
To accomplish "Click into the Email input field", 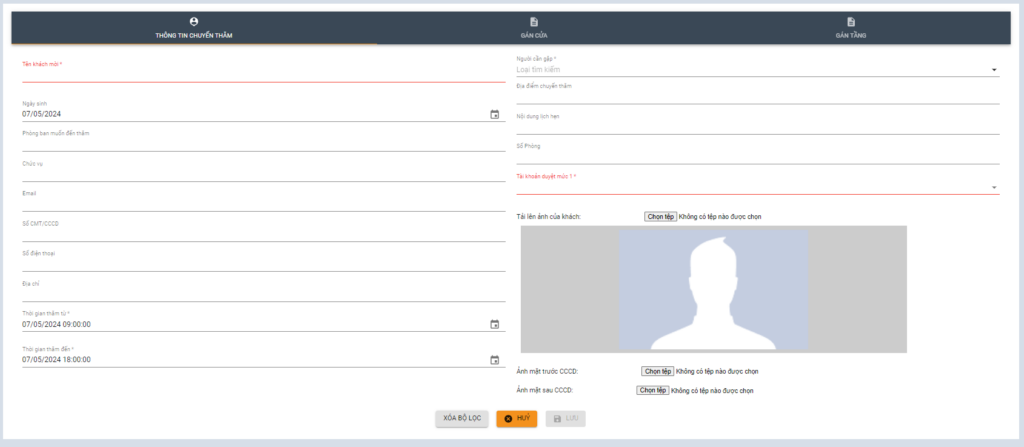I will click(x=263, y=204).
